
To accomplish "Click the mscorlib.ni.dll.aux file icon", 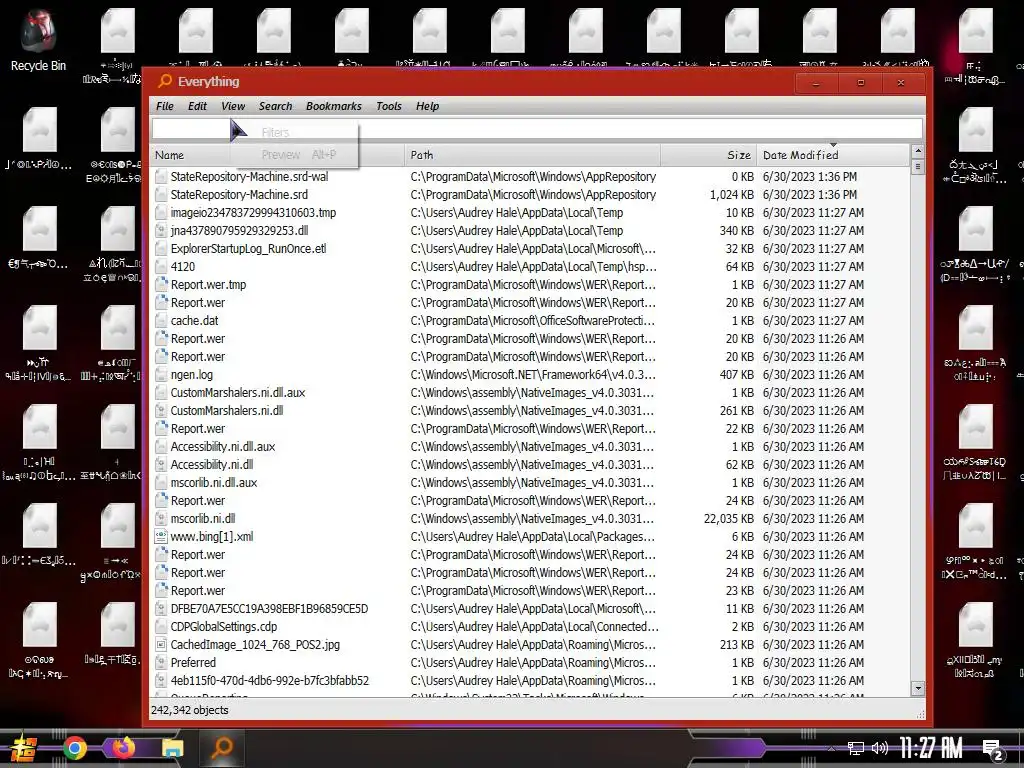I will click(x=161, y=483).
